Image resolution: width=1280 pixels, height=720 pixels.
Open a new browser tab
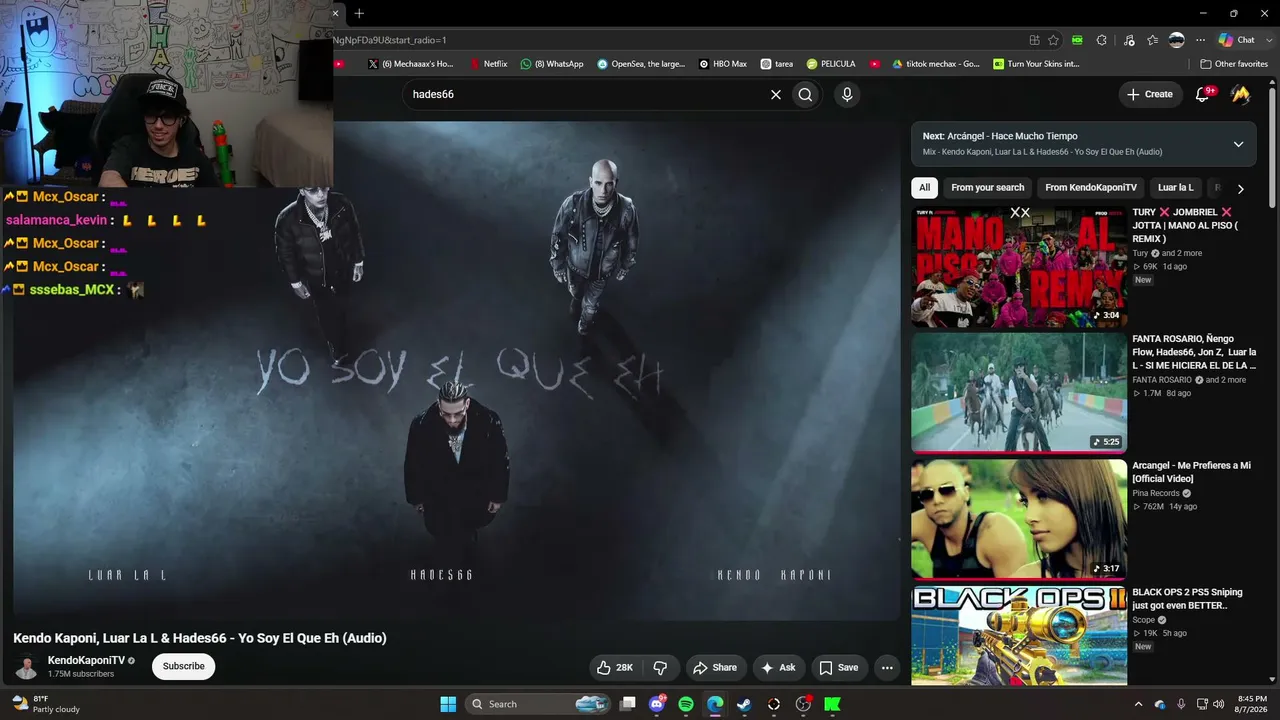(x=359, y=13)
